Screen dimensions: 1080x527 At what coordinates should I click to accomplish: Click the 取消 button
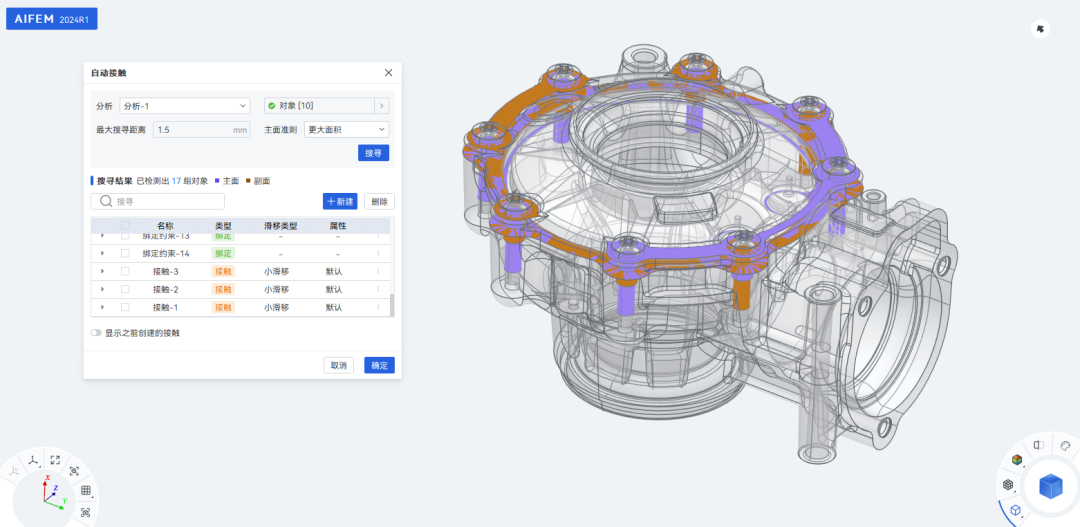(x=338, y=365)
